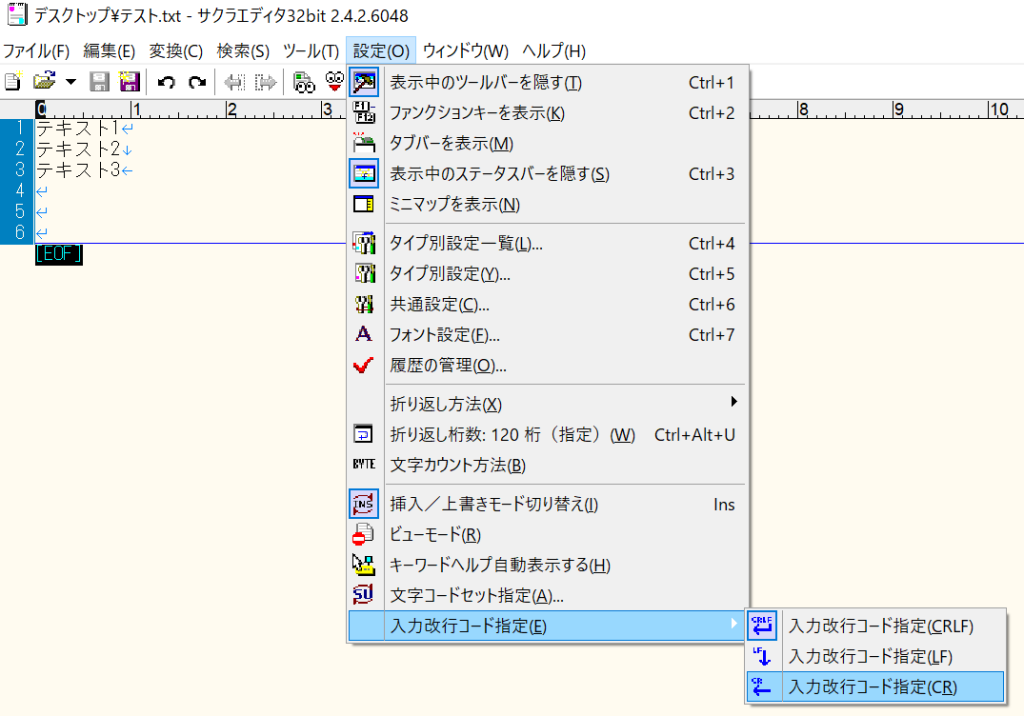Viewport: 1024px width, 716px height.
Task: Open font settings (フォント設定) dialog
Action: 444,335
